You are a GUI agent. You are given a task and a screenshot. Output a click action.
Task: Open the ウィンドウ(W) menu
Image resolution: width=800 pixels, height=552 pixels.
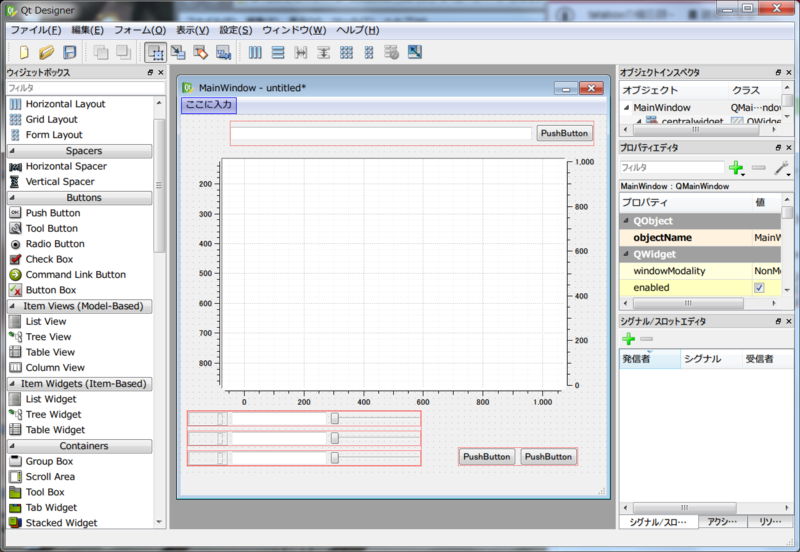[294, 30]
